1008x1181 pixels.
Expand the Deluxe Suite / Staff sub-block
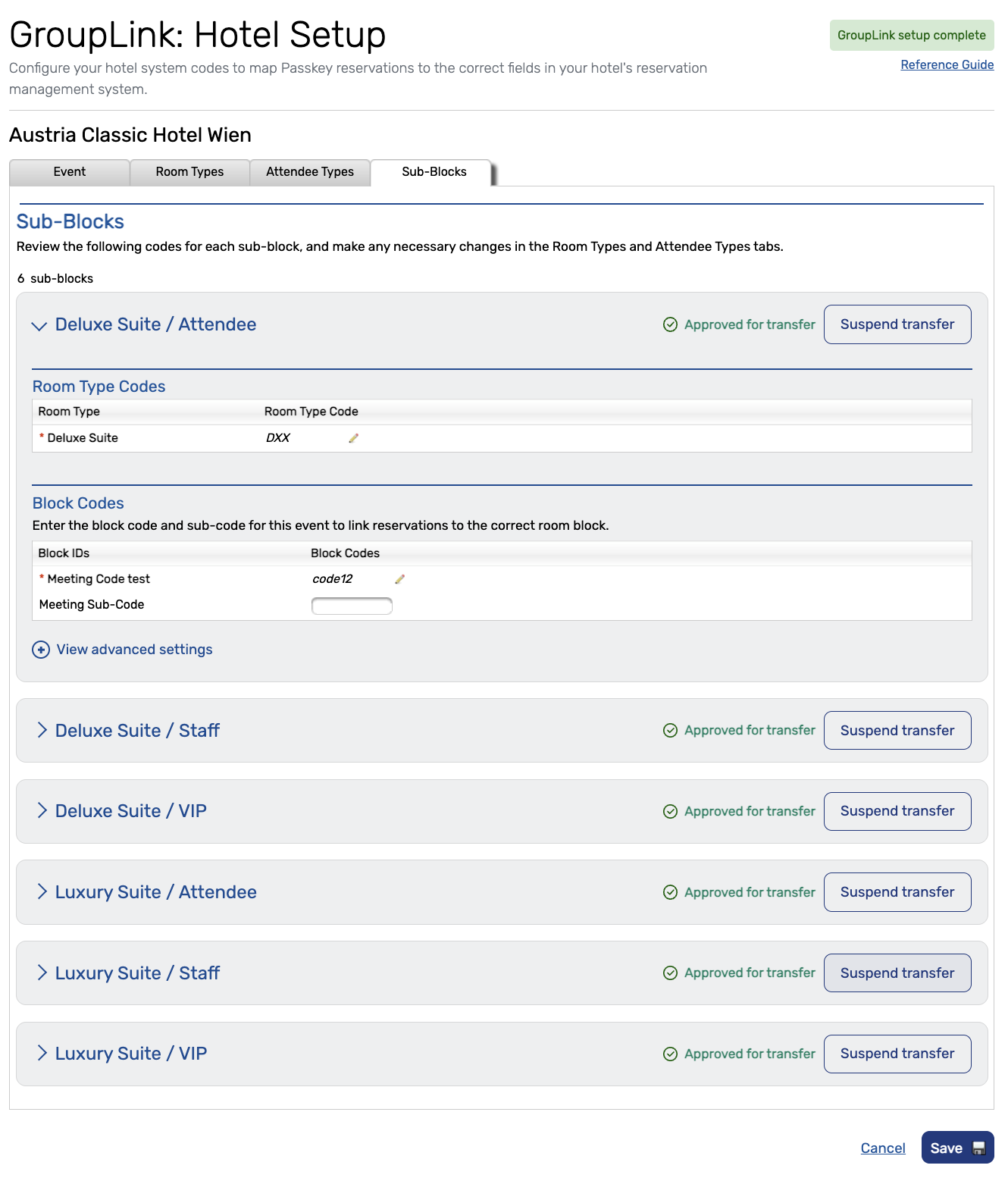[x=42, y=730]
